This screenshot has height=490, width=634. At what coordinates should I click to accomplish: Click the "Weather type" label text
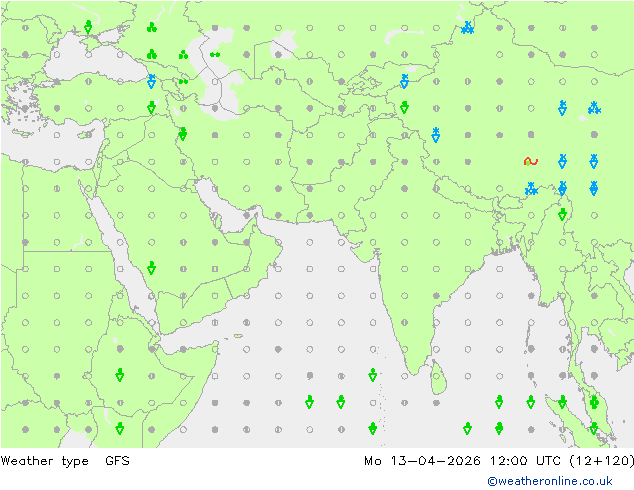pos(43,461)
